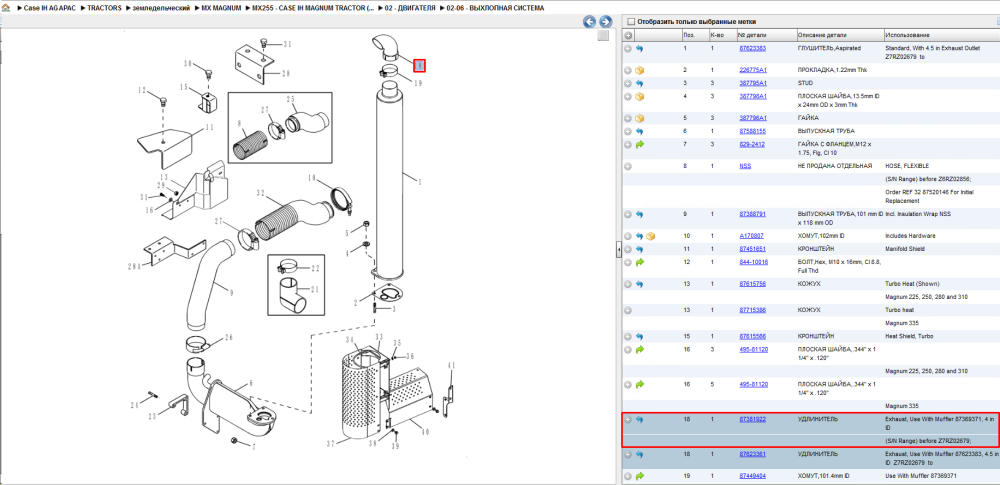Open part number link 87588155
This screenshot has width=1000, height=485.
pyautogui.click(x=753, y=131)
